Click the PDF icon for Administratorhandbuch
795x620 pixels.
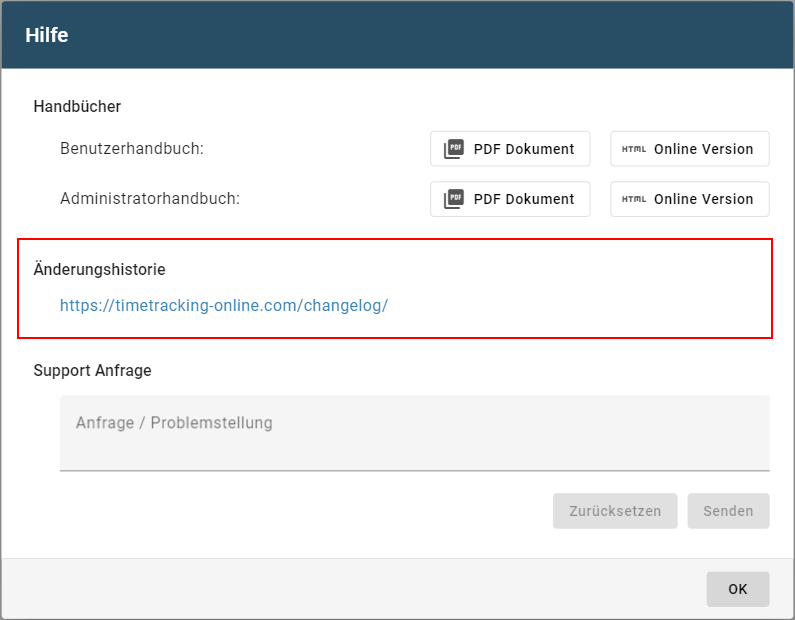click(454, 199)
